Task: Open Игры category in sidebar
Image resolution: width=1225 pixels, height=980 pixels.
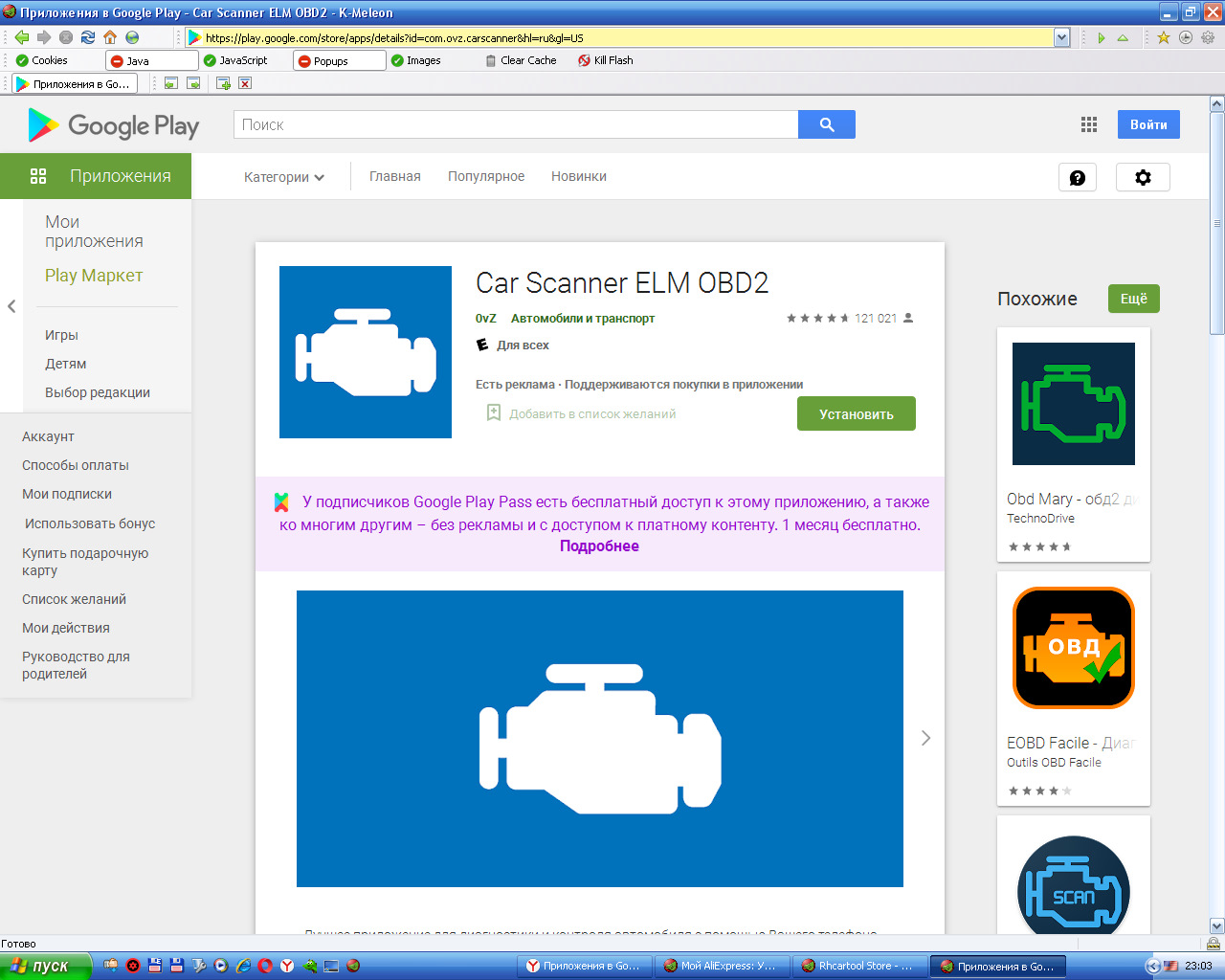Action: (61, 335)
